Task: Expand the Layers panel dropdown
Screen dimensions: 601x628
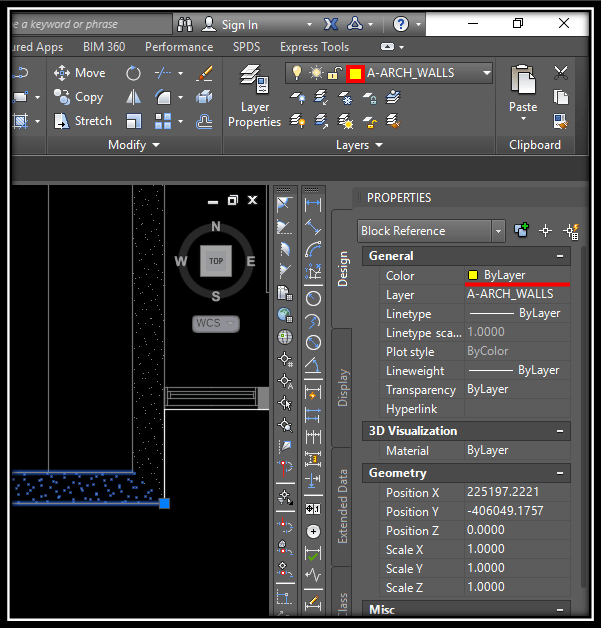Action: pyautogui.click(x=379, y=145)
